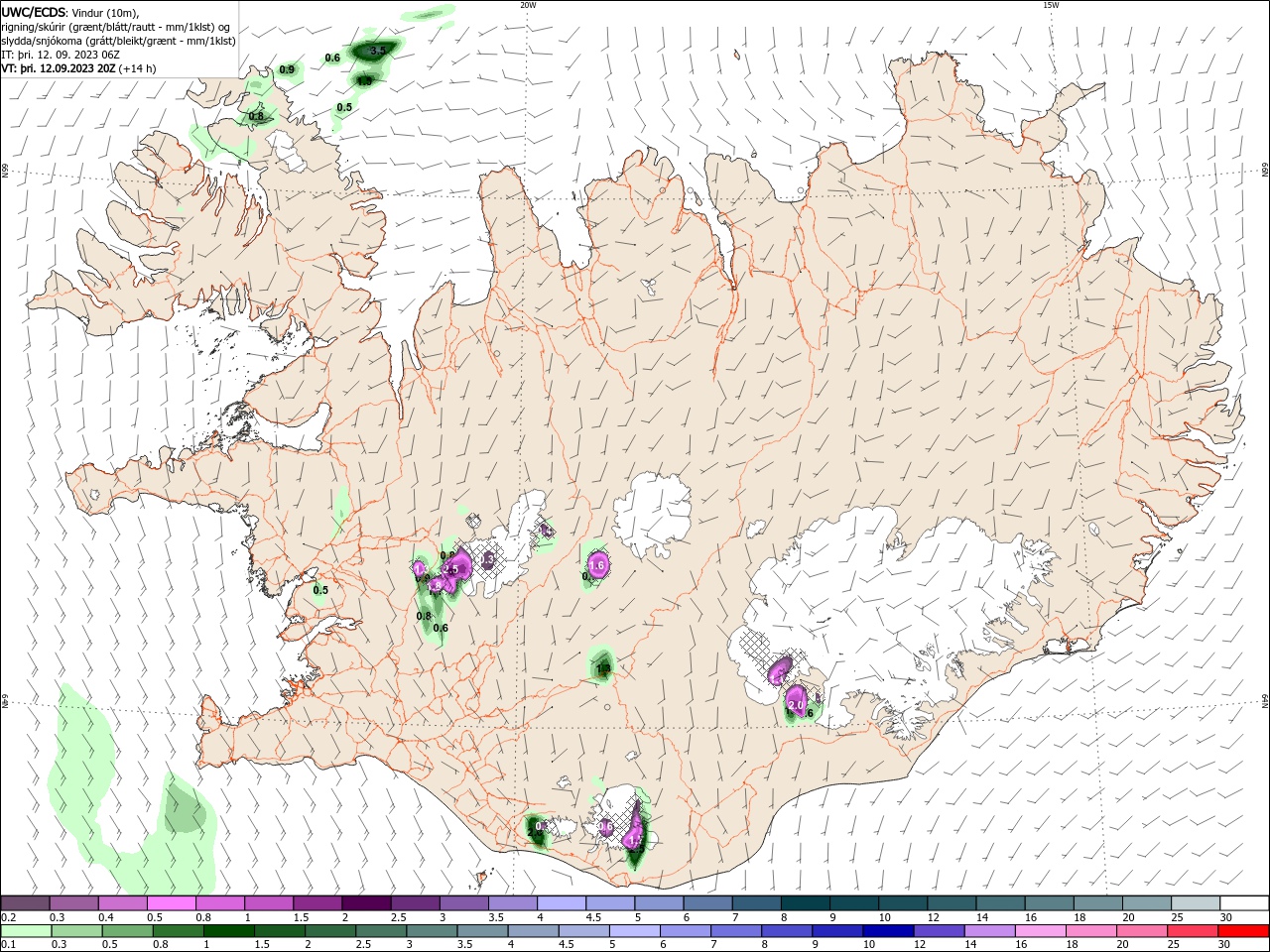
Task: Pick the dark teal upper swatch between 8 and 9
Action: click(x=804, y=903)
